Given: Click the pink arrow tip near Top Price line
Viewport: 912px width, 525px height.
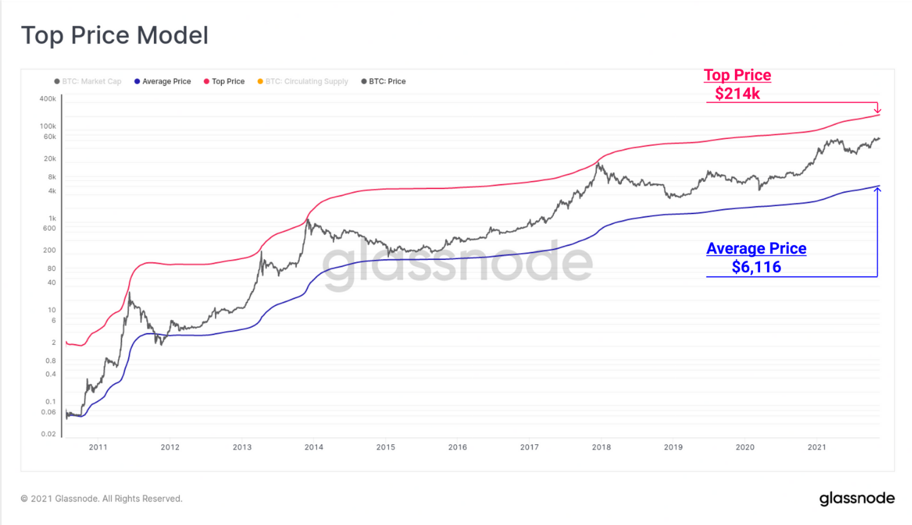Looking at the screenshot, I should coord(878,110).
